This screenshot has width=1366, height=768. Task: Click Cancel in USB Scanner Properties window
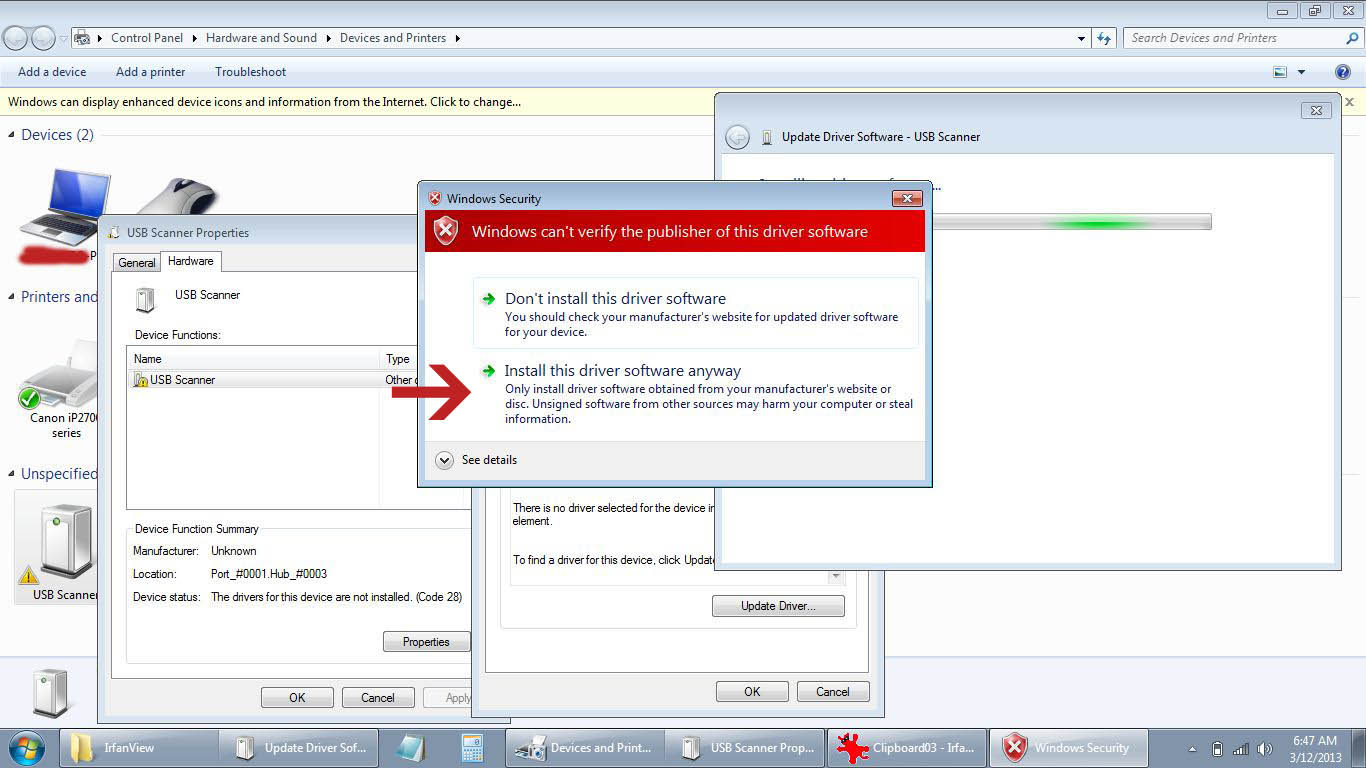pyautogui.click(x=378, y=698)
